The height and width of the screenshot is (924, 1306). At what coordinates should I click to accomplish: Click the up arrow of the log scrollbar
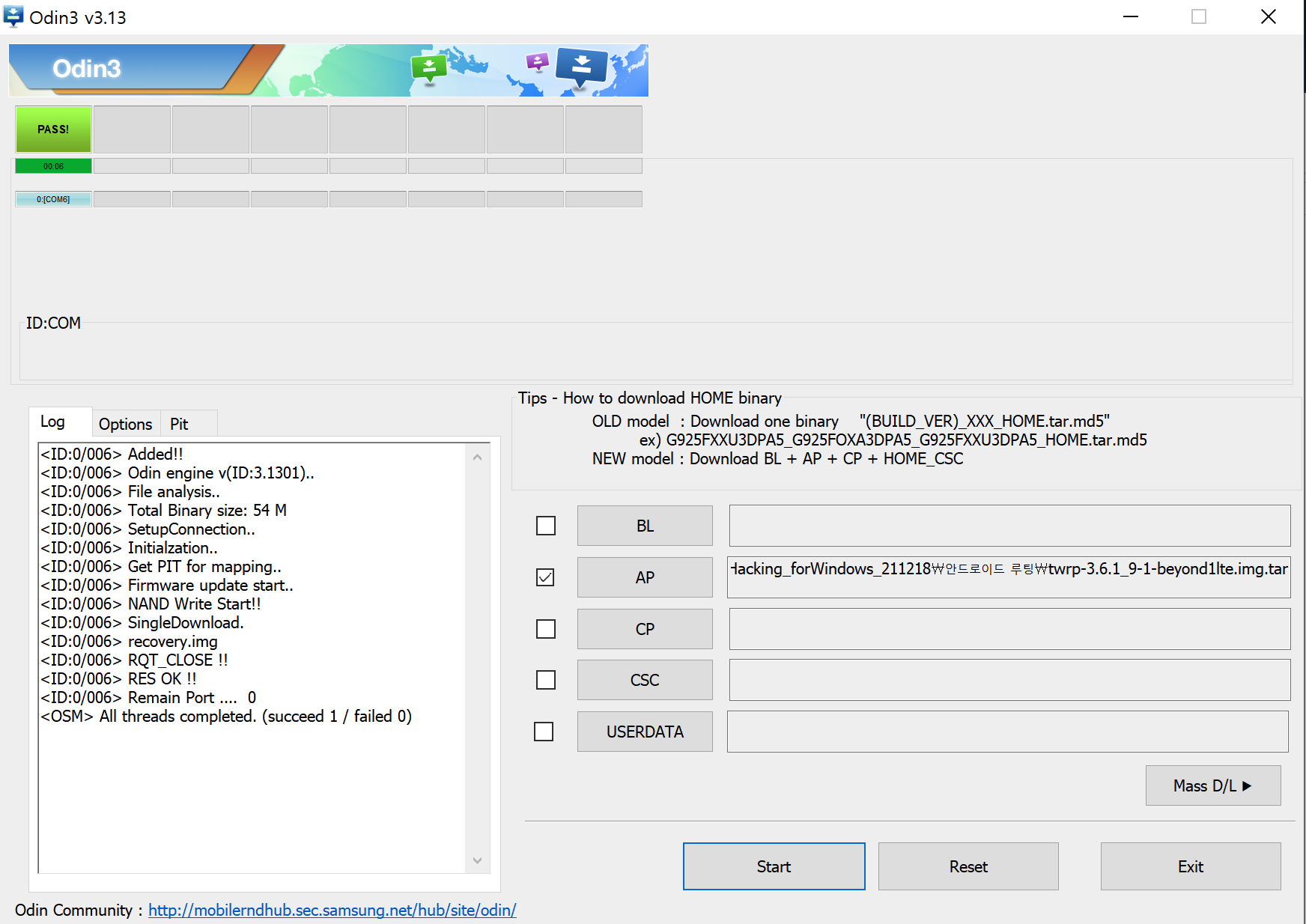pyautogui.click(x=477, y=456)
